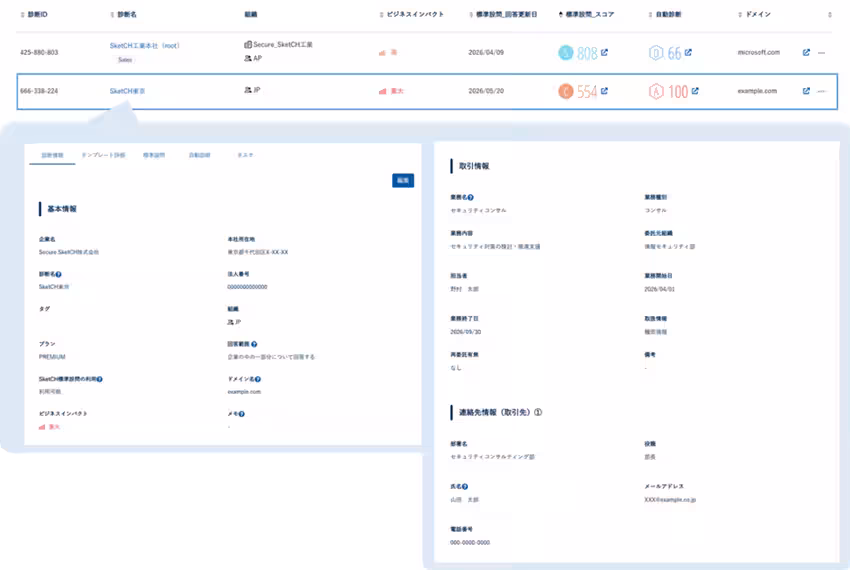Click 基本情報 section heading
Image resolution: width=850 pixels, height=570 pixels.
tap(62, 209)
